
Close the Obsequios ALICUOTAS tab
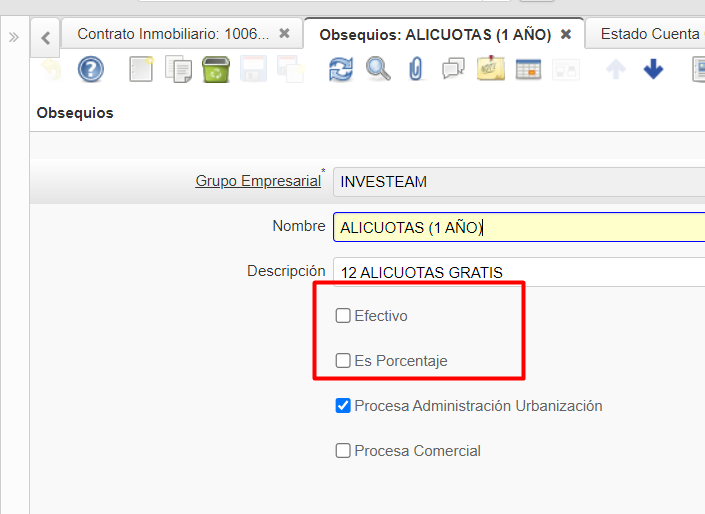(x=566, y=34)
